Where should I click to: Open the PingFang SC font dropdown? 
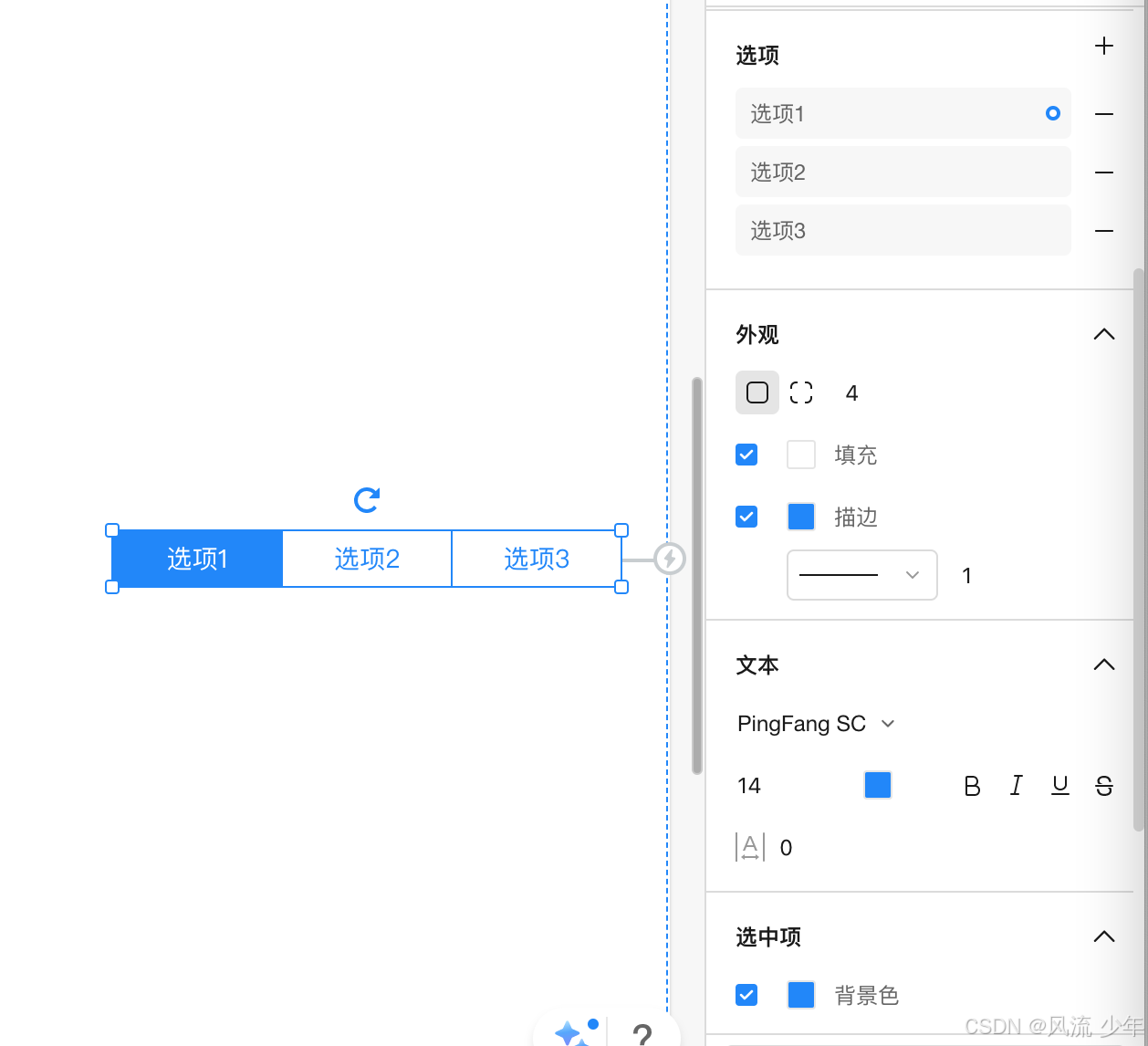816,724
